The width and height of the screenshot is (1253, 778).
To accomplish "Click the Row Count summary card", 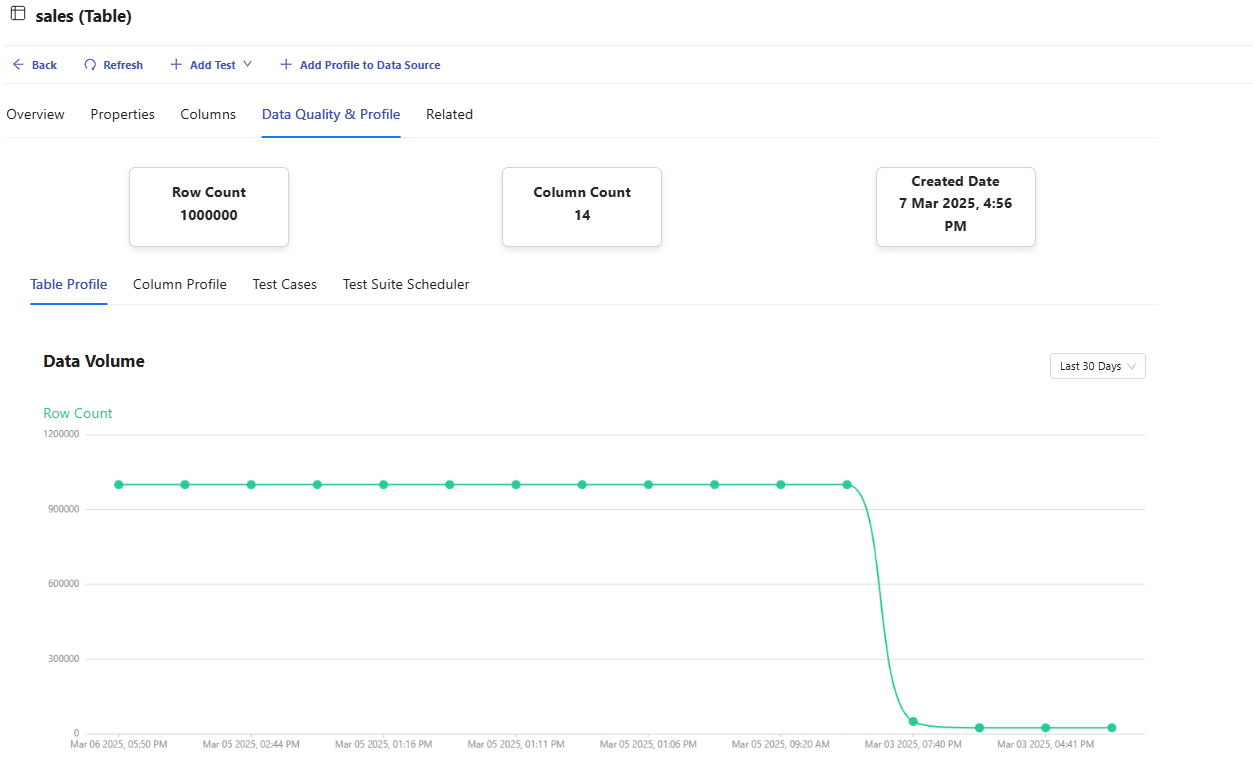I will [209, 207].
